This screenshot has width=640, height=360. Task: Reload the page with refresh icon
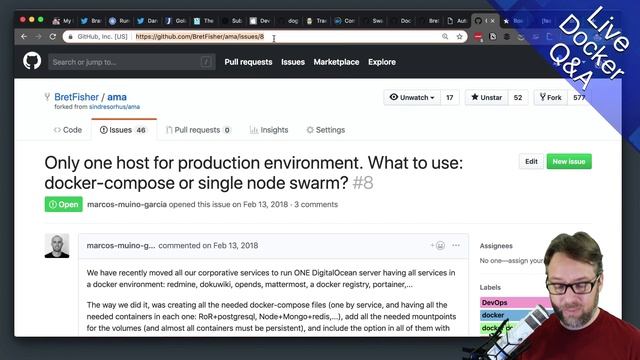[x=53, y=37]
